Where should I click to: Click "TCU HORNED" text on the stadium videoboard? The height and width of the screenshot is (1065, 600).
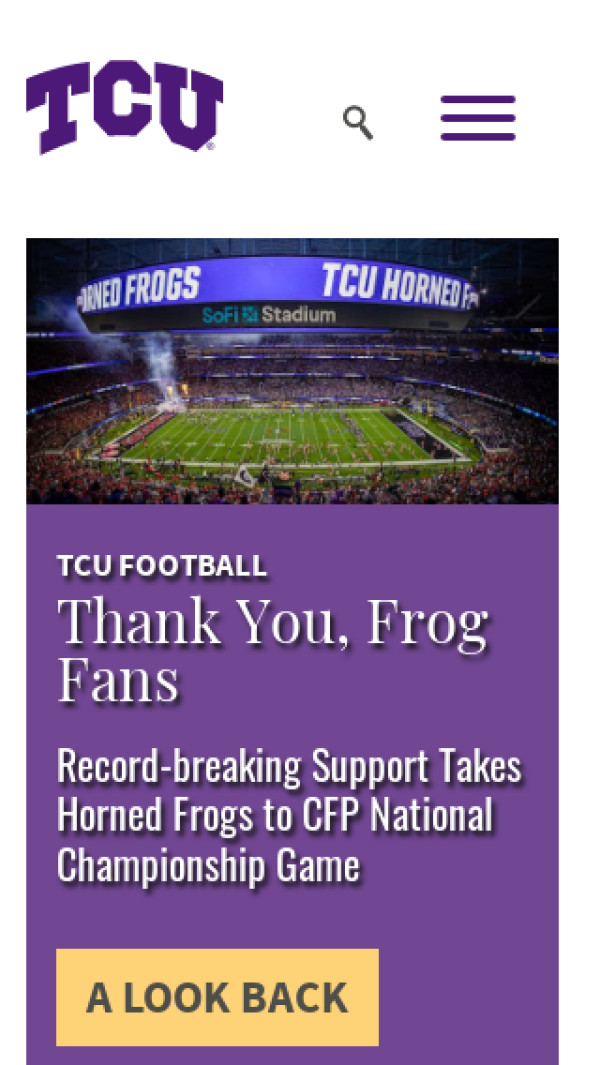[395, 284]
